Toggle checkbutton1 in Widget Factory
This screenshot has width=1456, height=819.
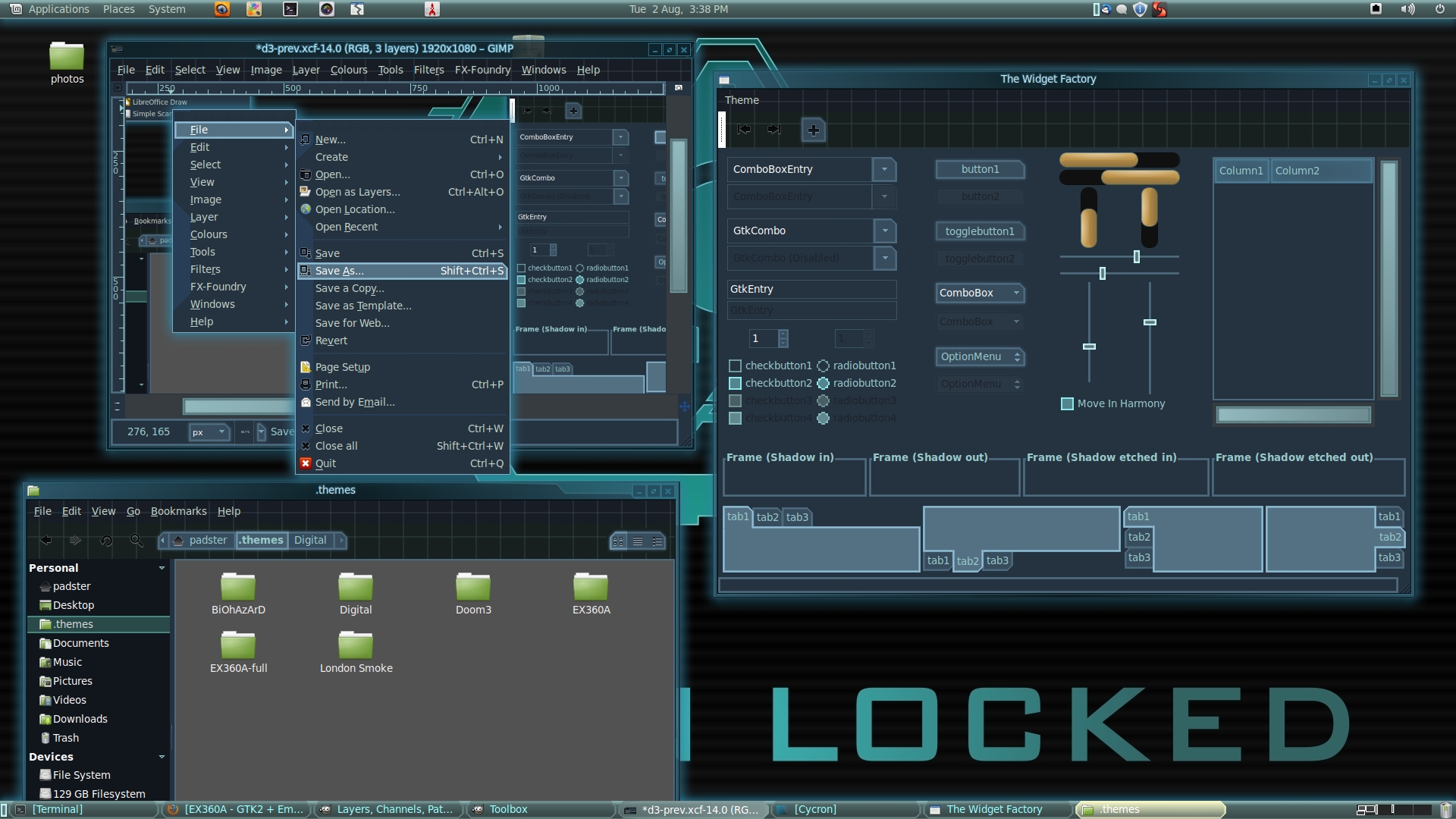tap(735, 366)
